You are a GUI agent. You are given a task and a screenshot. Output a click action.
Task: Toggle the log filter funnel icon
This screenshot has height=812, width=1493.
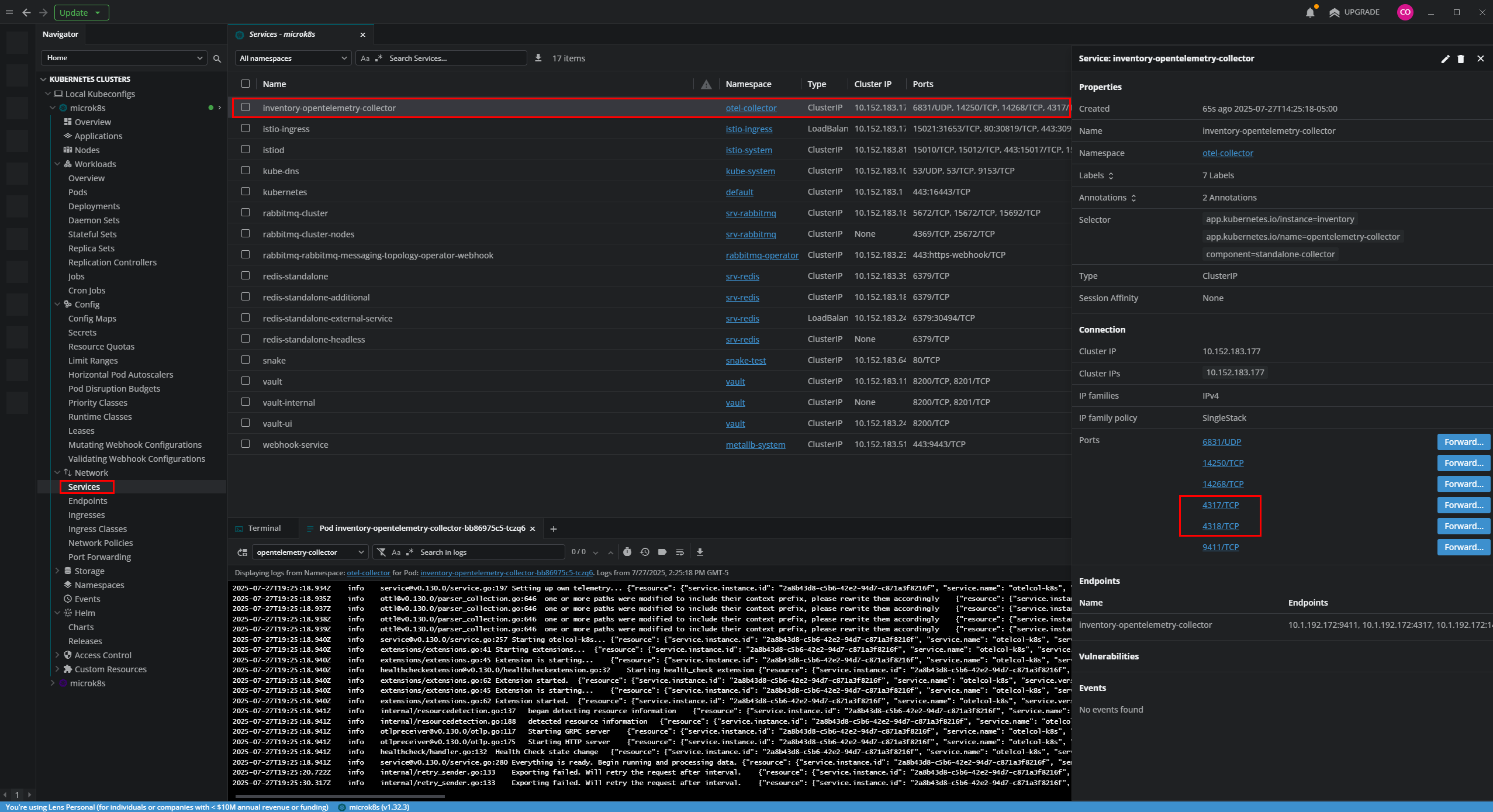click(382, 552)
